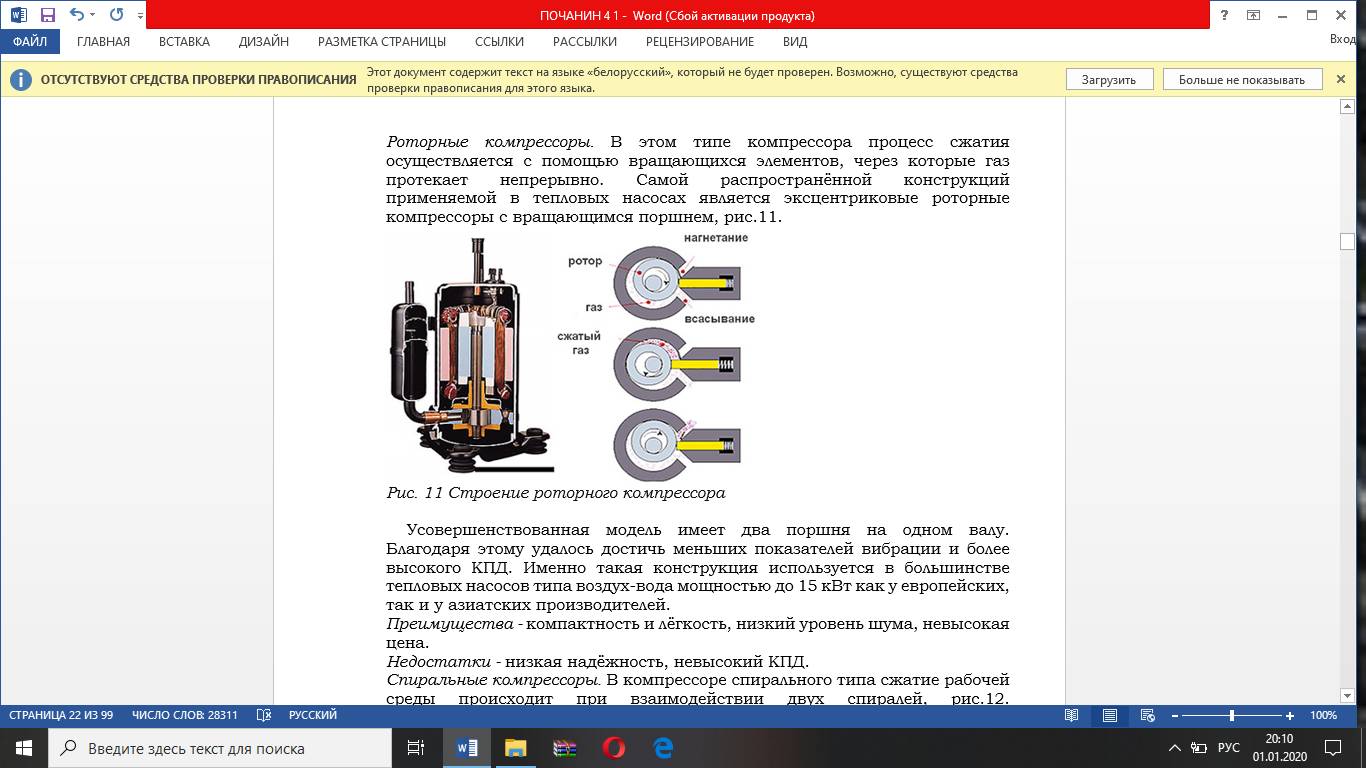Click zoom out minus icon
Image resolution: width=1366 pixels, height=768 pixels.
tap(1174, 716)
